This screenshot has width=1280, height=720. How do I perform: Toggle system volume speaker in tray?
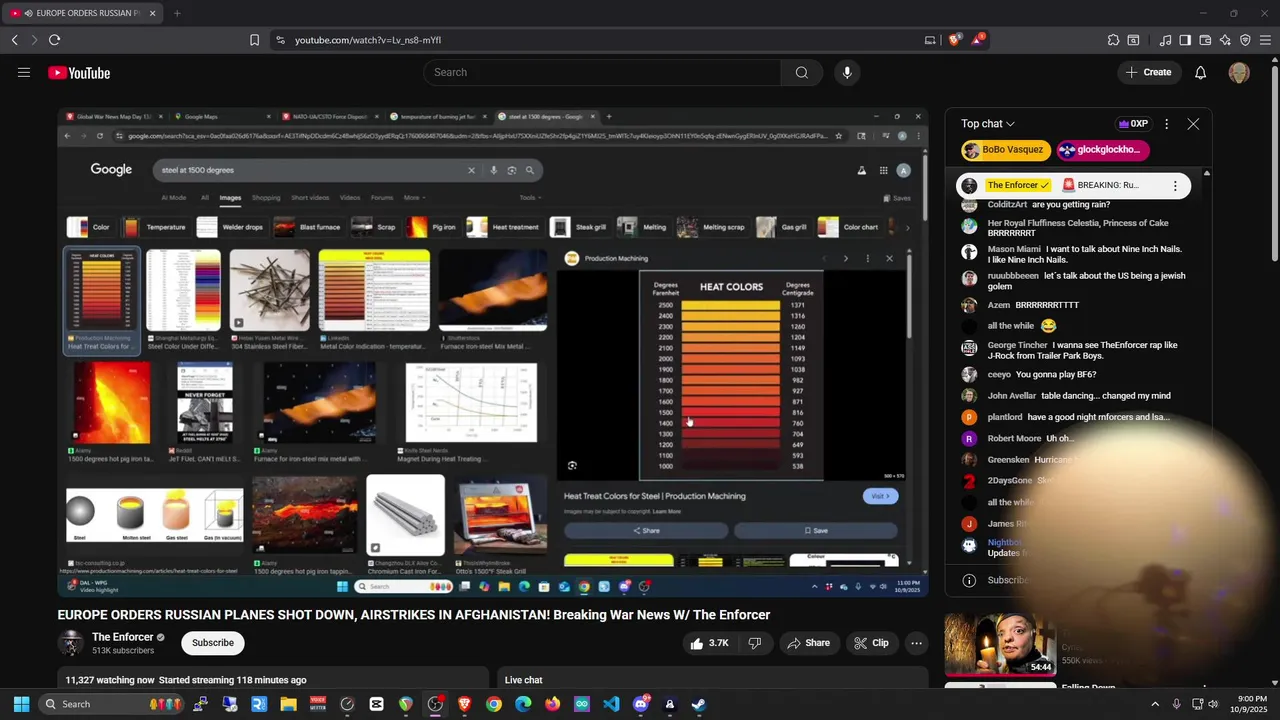(1214, 704)
